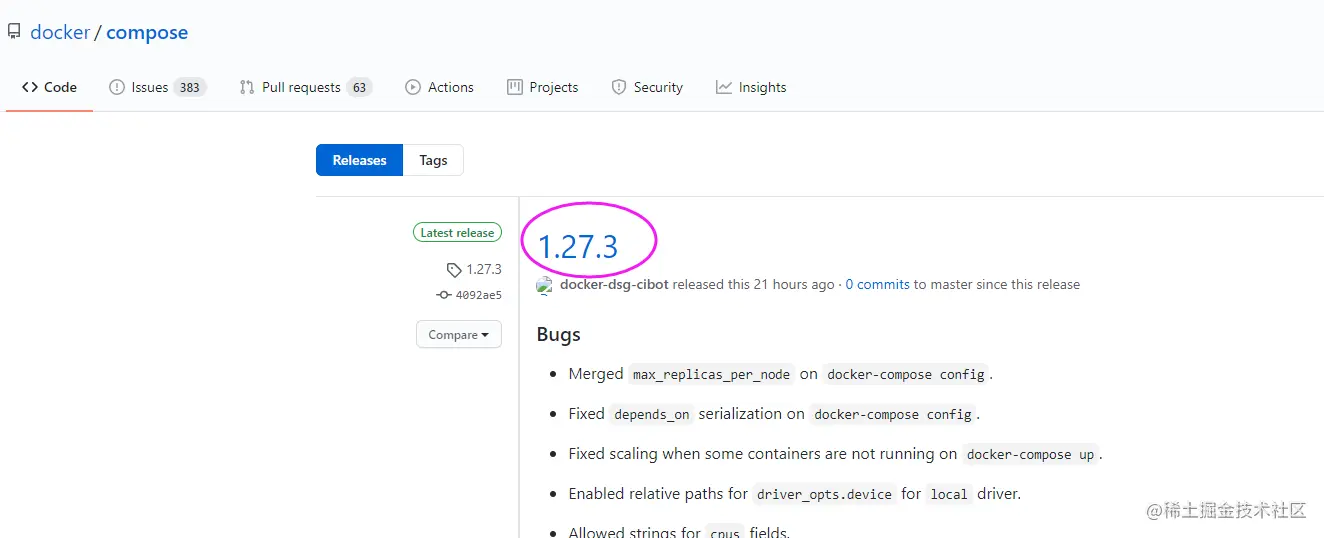1324x538 pixels.
Task: Open the compose repository link
Action: pyautogui.click(x=147, y=32)
